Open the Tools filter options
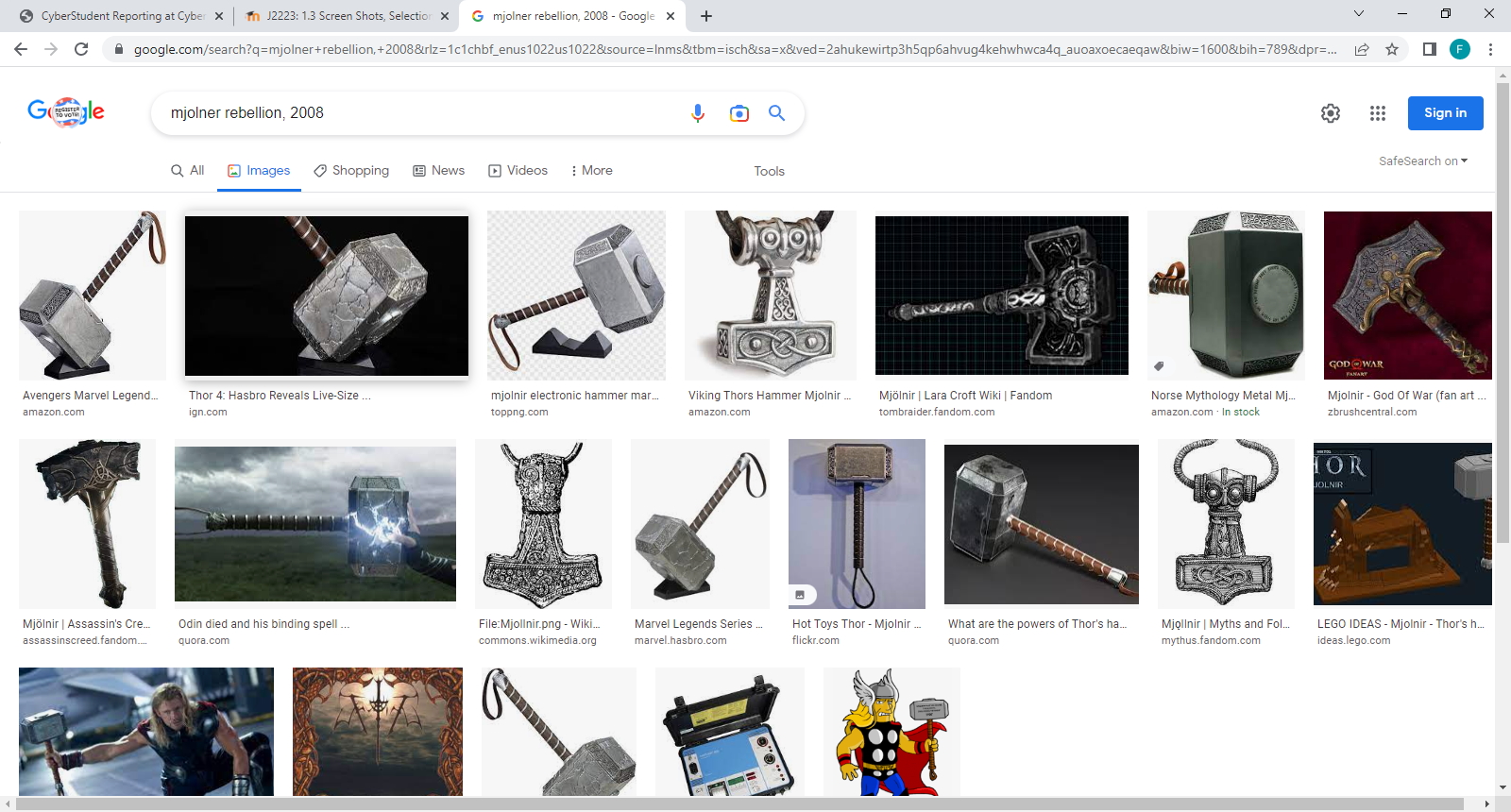 pos(769,171)
